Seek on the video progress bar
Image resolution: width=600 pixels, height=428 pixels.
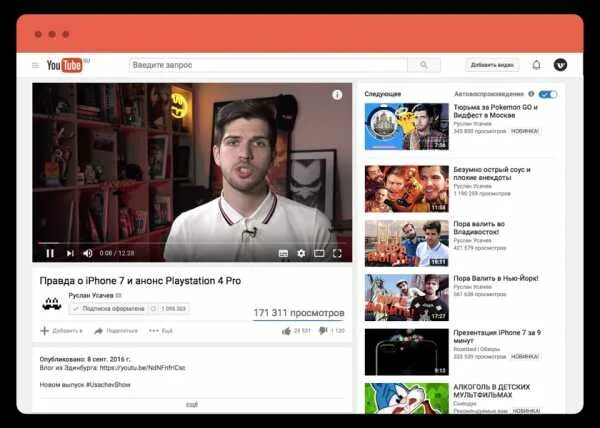[192, 243]
